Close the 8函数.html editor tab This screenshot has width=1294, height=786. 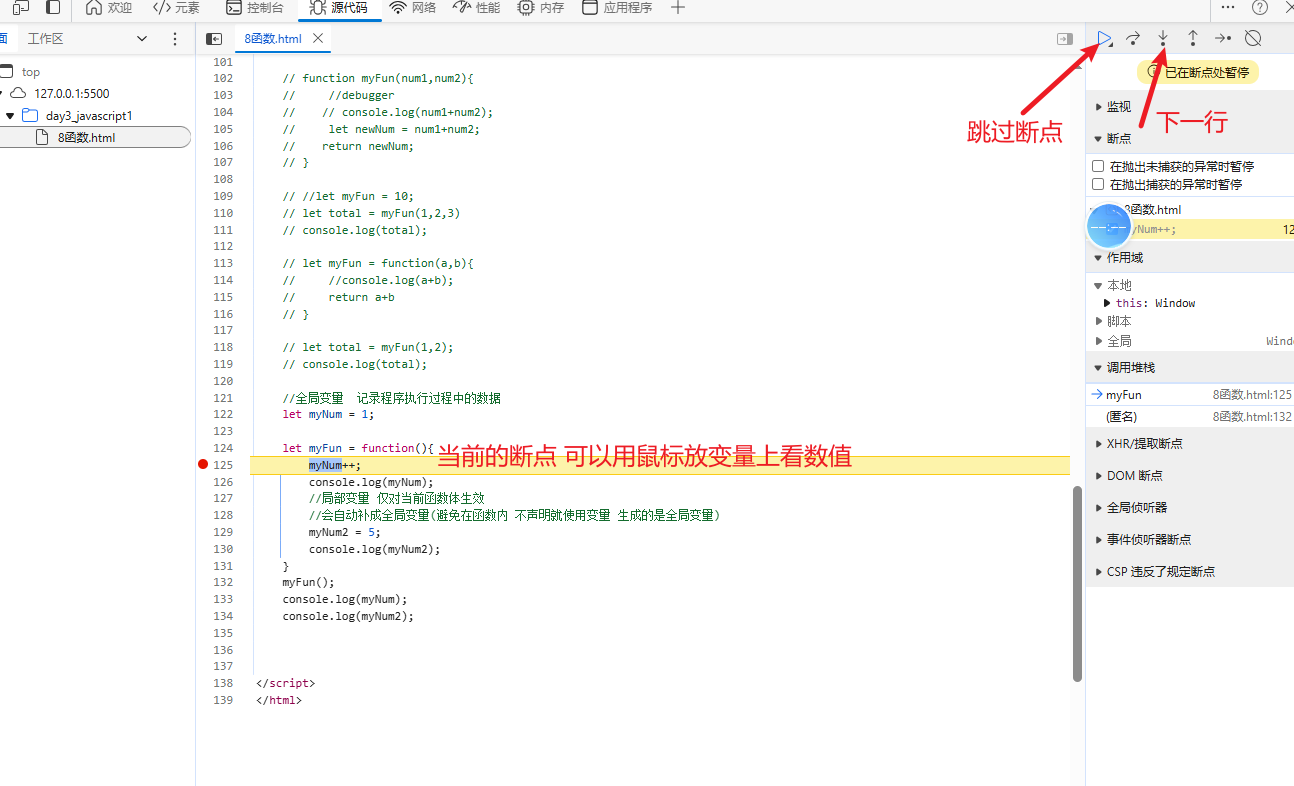coord(318,38)
